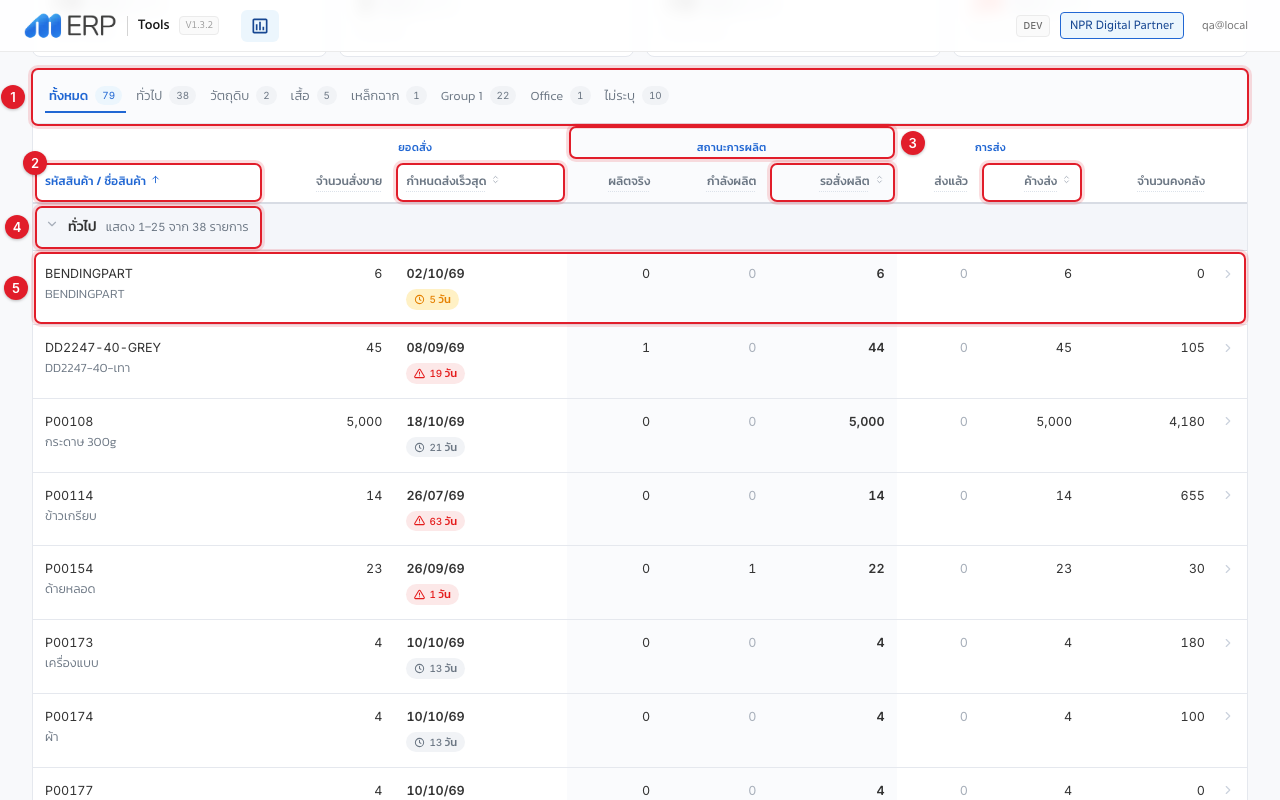Click the sort icon beside รอสั่งผลิต

click(880, 181)
